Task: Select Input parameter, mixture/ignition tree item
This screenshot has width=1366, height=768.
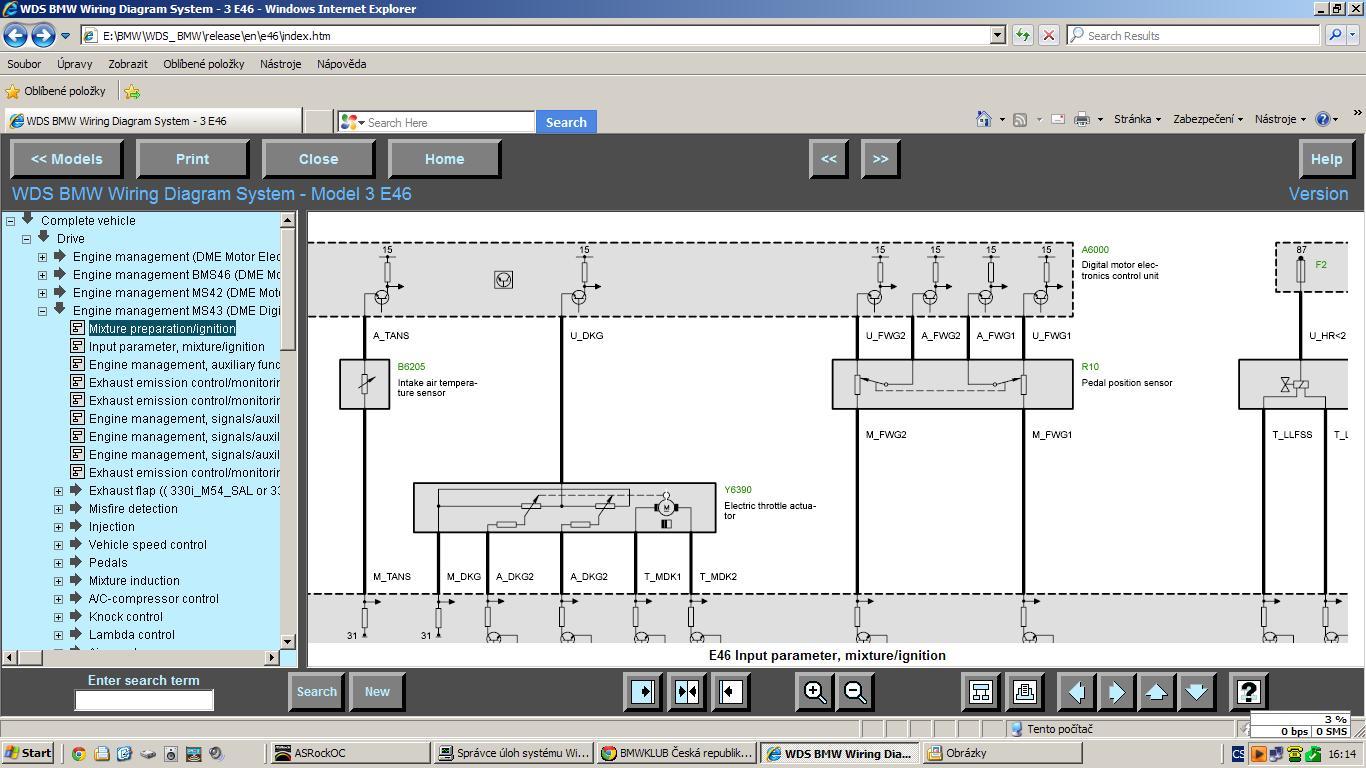Action: (x=176, y=347)
